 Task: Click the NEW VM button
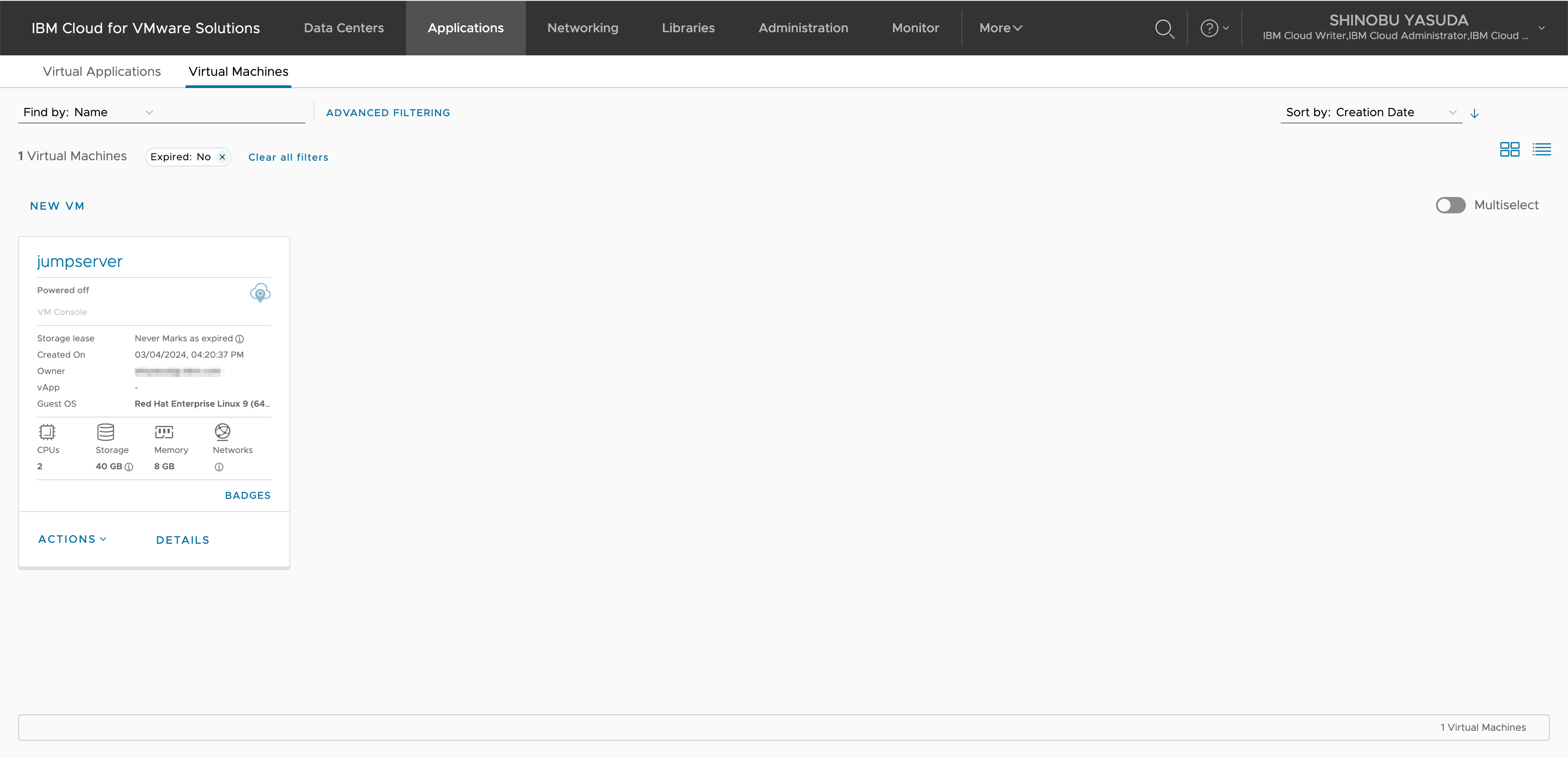tap(57, 206)
